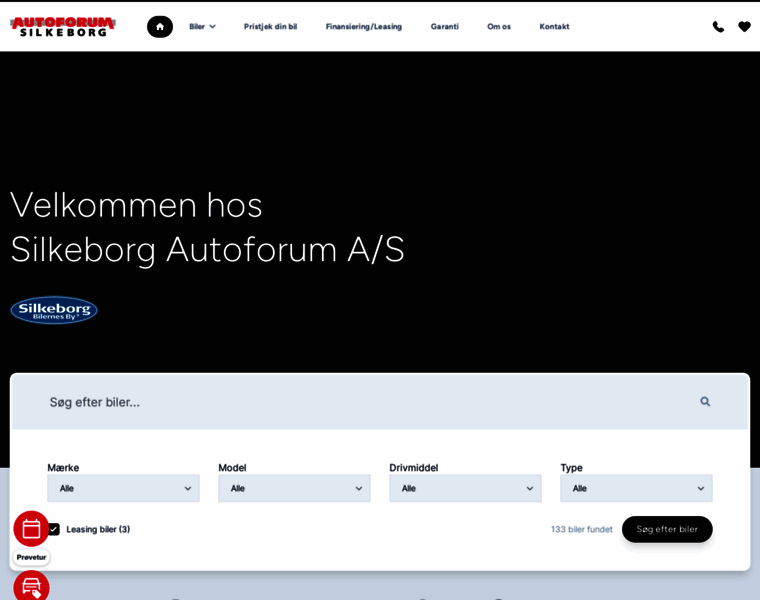Click the Leasing biler (3) label
This screenshot has height=600, width=760.
point(98,529)
